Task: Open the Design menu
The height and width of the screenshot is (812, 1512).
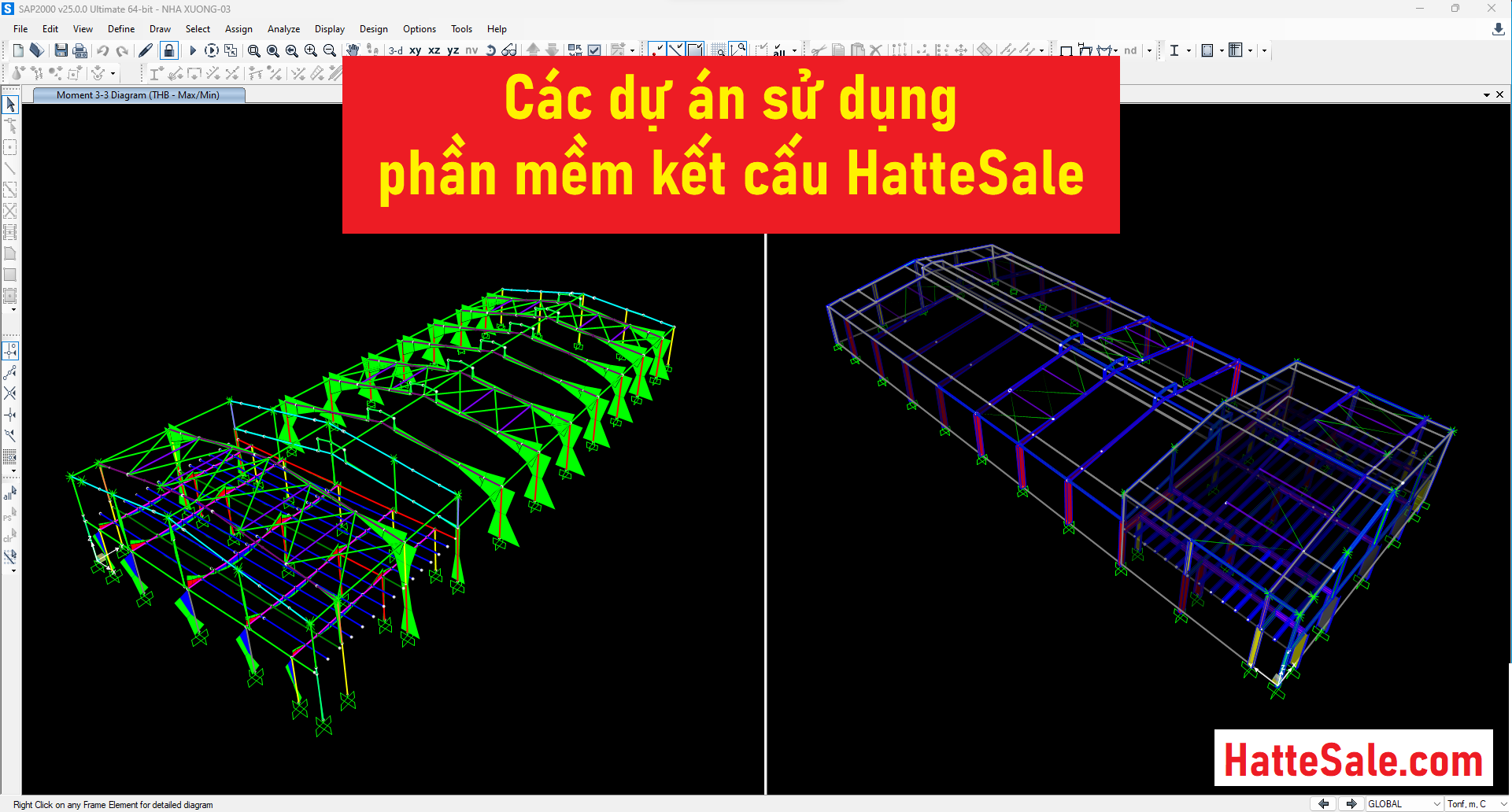Action: pos(374,29)
